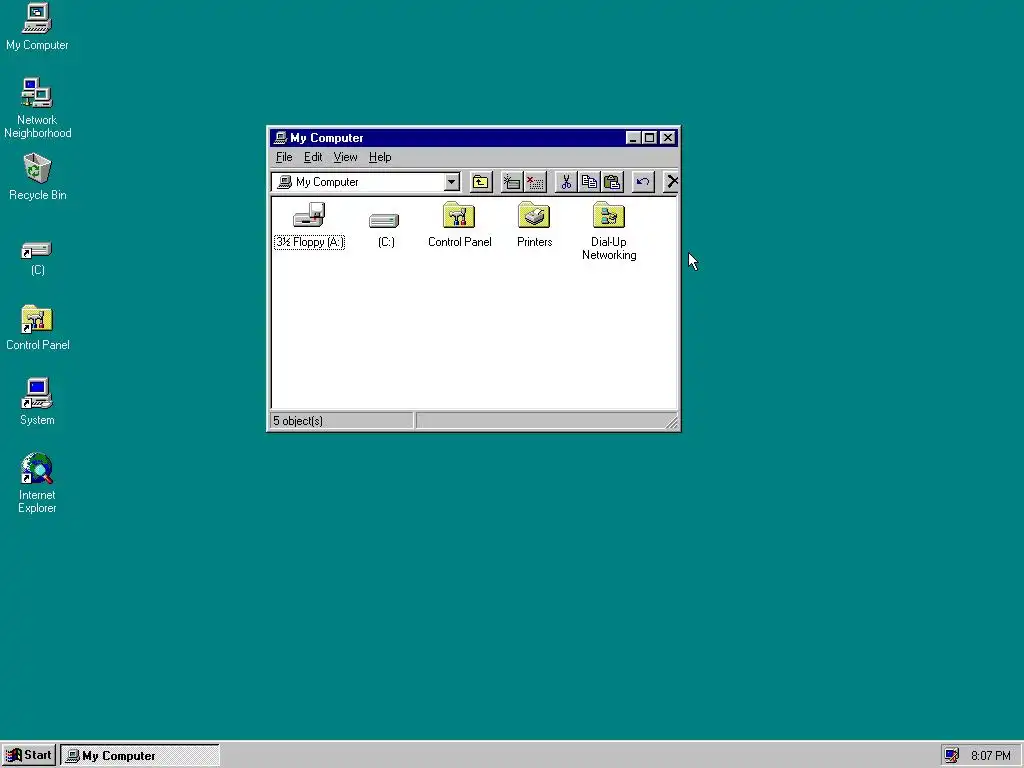This screenshot has width=1024, height=768.
Task: Open the File menu
Action: coord(284,157)
